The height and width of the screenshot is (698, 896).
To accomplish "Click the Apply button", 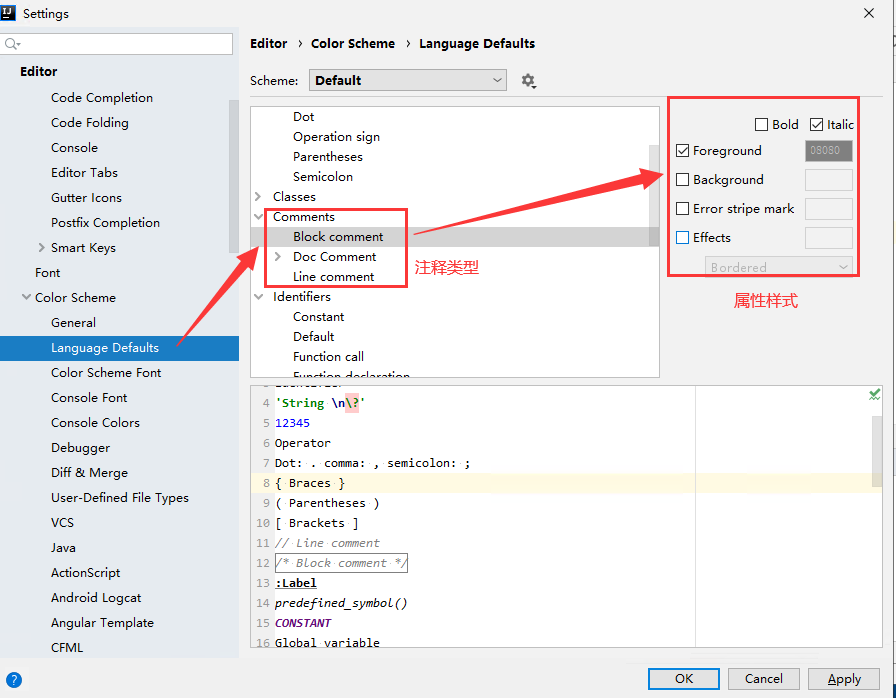I will coord(843,679).
